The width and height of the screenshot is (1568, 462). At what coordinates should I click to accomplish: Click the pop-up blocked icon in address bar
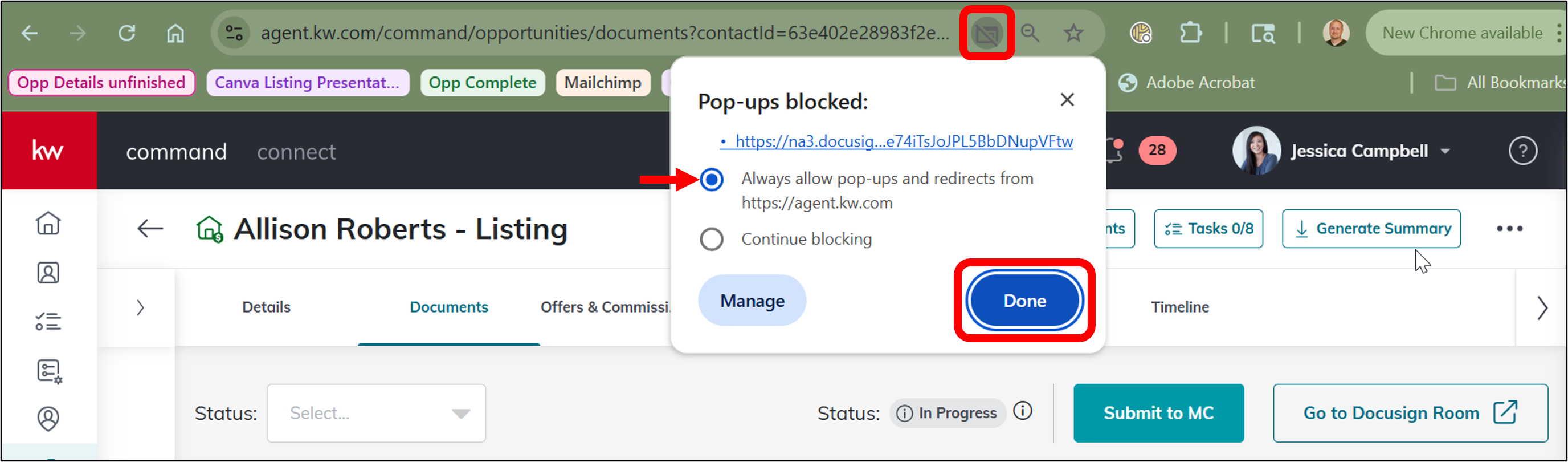coord(986,34)
